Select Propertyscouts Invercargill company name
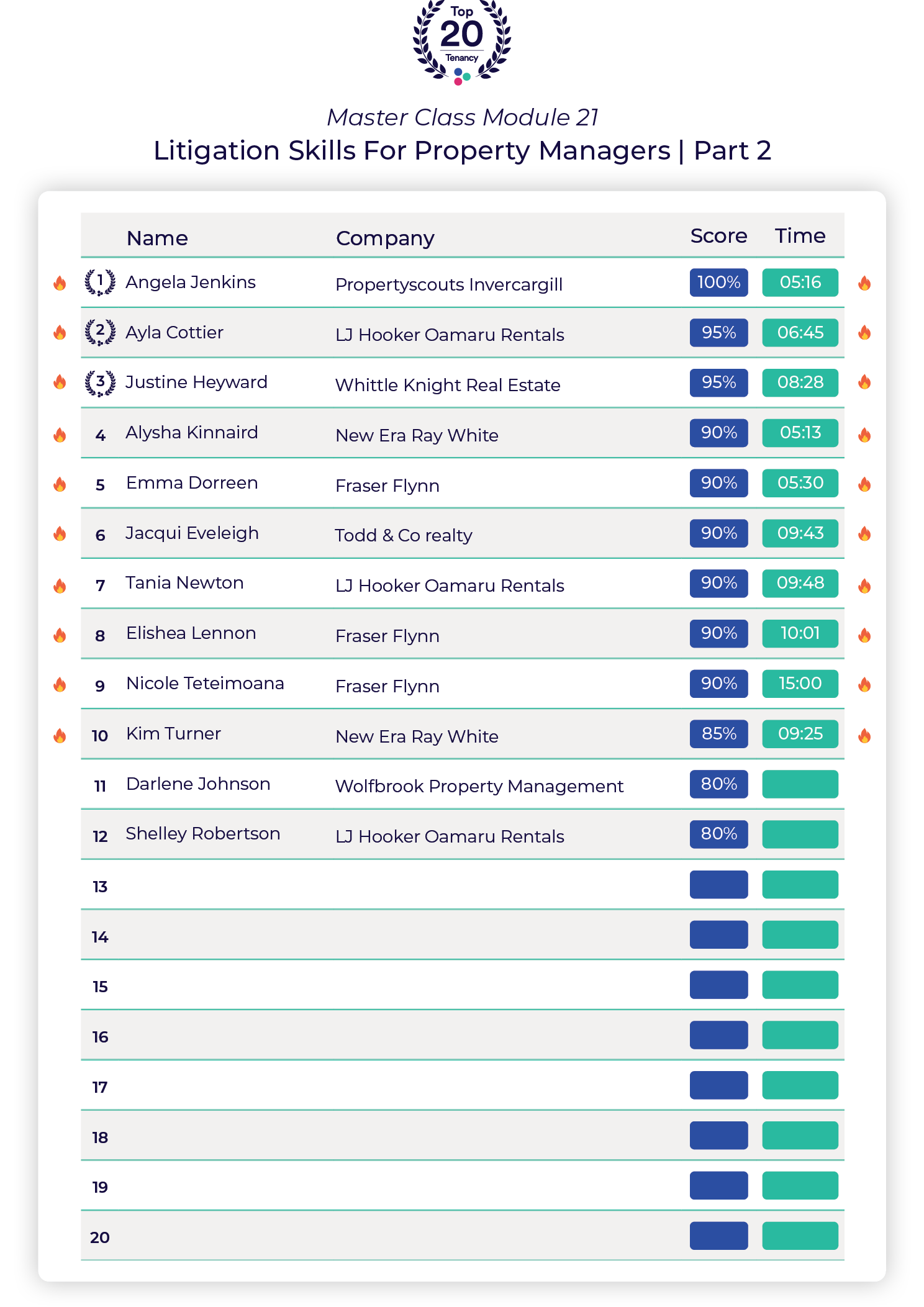Image resolution: width=924 pixels, height=1307 pixels. (449, 284)
